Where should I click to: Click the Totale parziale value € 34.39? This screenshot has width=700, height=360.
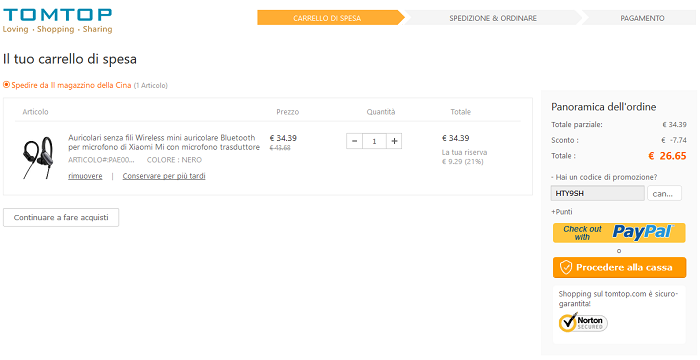click(x=675, y=125)
